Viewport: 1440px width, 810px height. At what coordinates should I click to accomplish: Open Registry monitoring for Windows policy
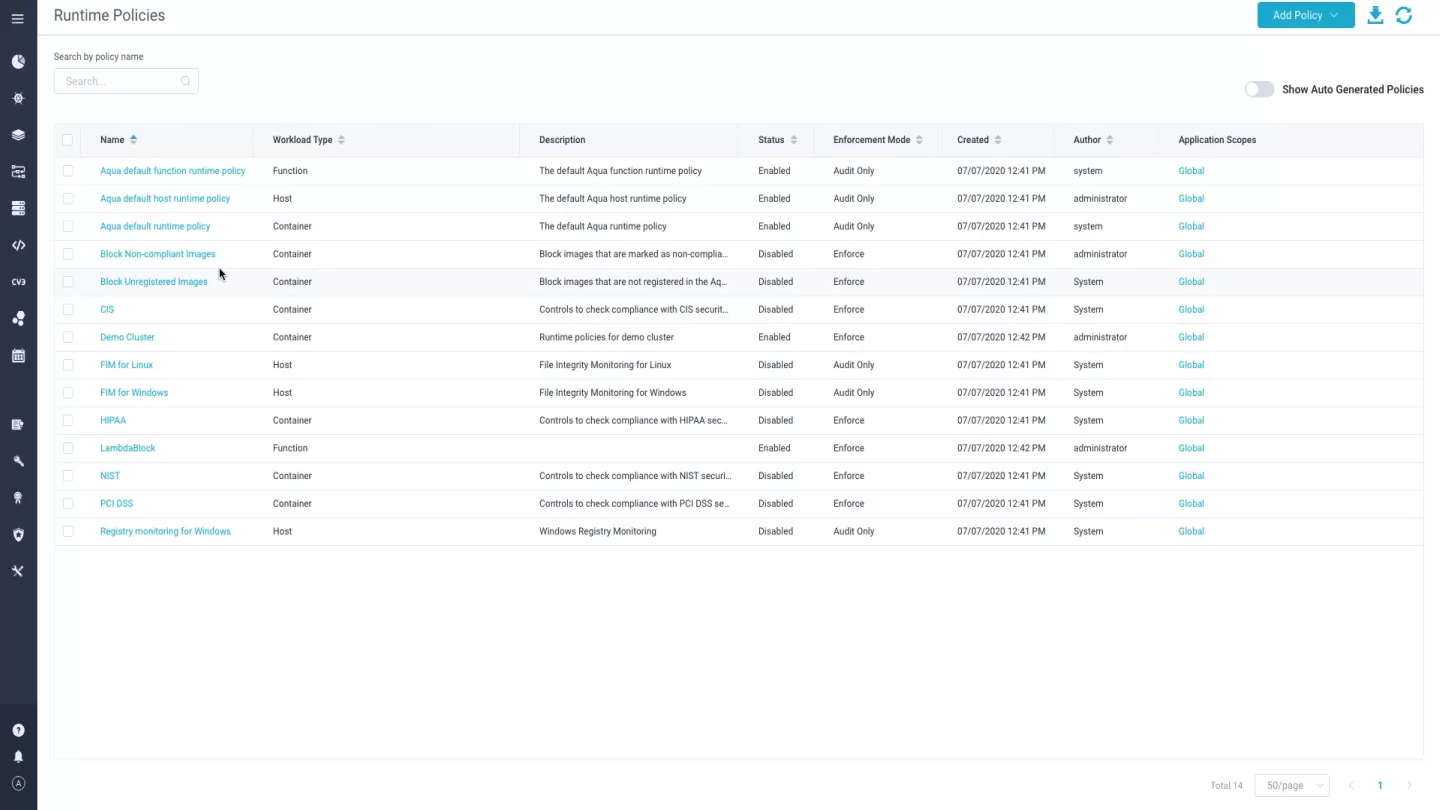165,531
